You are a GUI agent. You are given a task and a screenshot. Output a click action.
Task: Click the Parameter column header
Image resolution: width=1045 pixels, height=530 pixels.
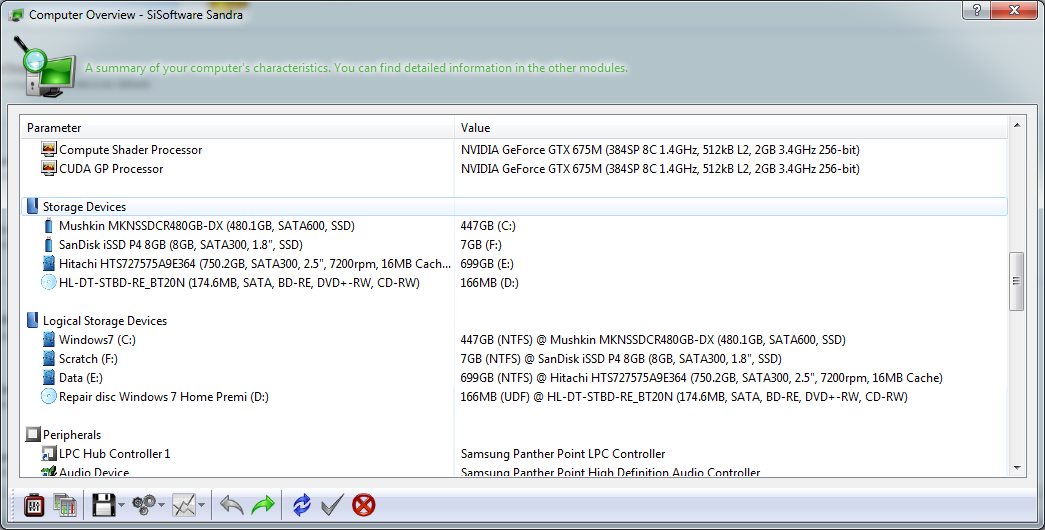tap(238, 128)
